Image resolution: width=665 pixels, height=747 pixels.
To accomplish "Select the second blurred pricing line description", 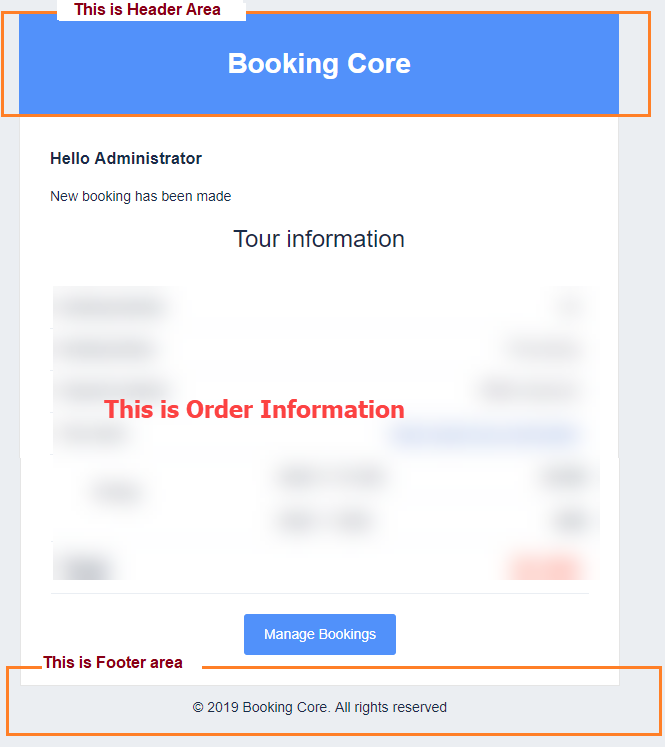I will click(325, 521).
